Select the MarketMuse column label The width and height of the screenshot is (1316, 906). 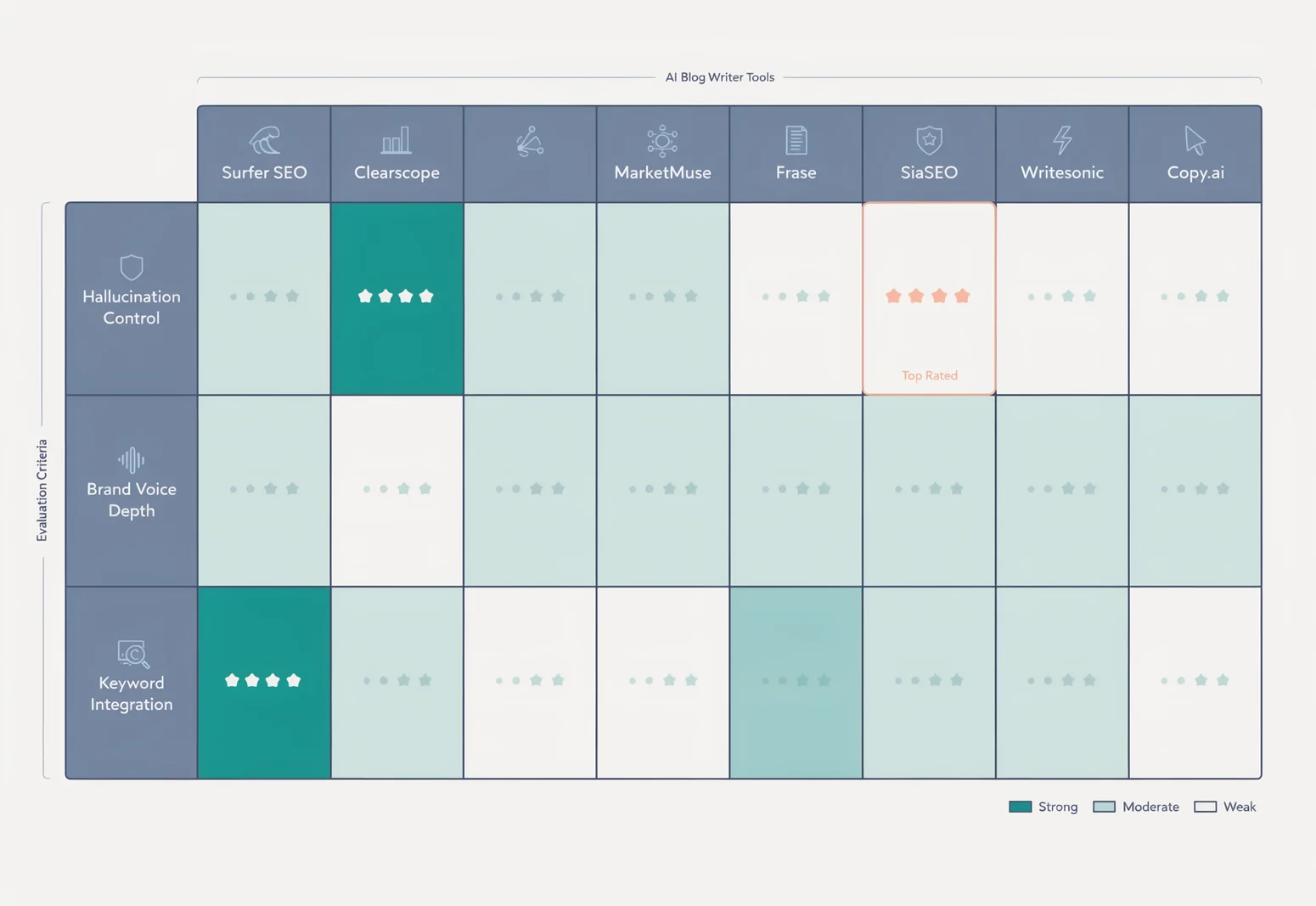click(662, 172)
